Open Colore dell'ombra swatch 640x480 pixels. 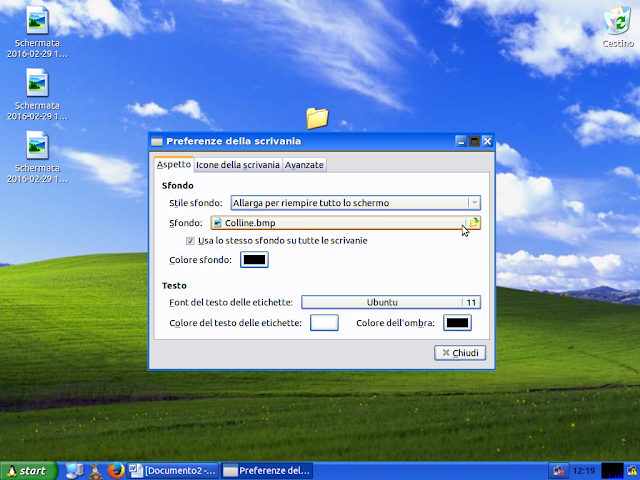tap(458, 323)
